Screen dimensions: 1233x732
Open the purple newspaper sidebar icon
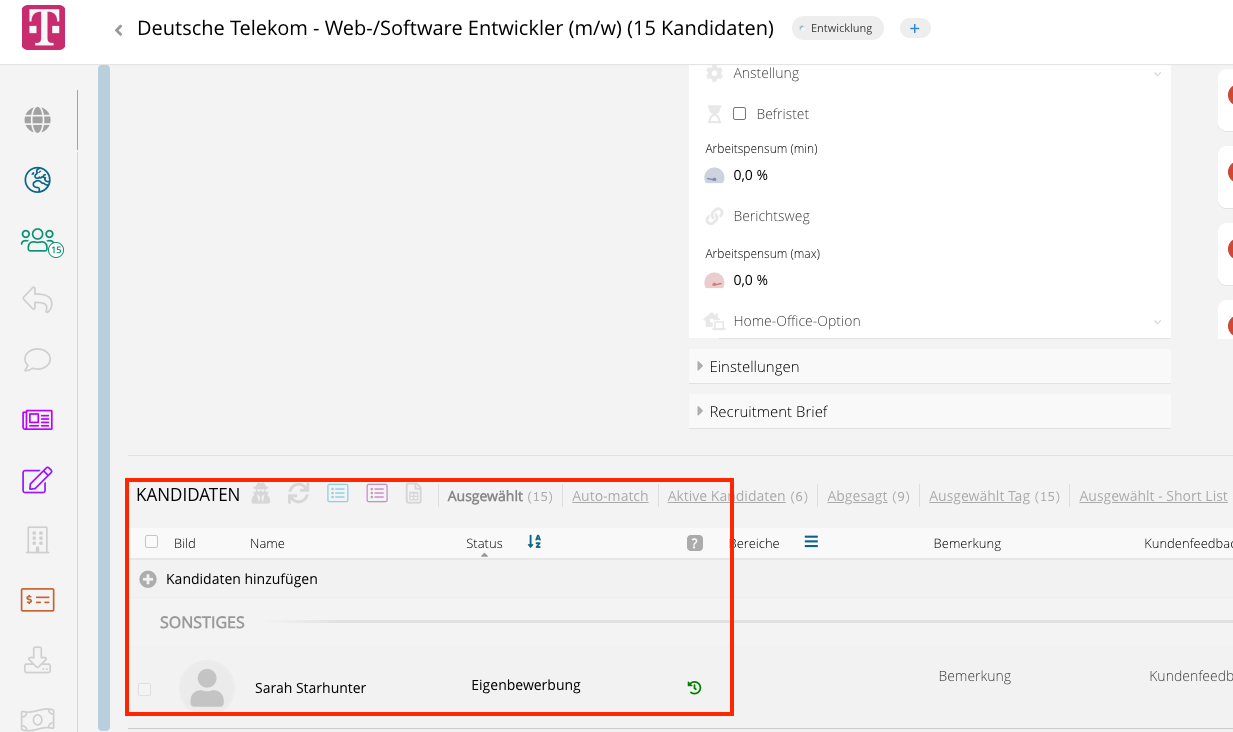pyautogui.click(x=37, y=420)
